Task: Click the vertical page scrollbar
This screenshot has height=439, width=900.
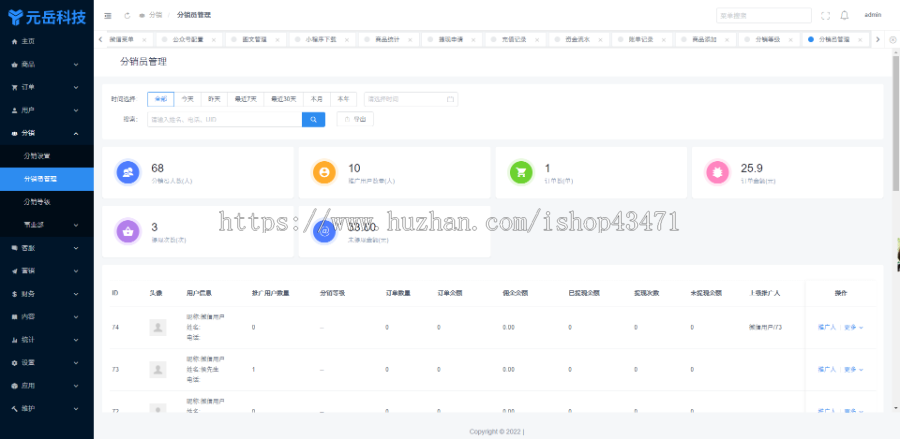Action: click(895, 123)
